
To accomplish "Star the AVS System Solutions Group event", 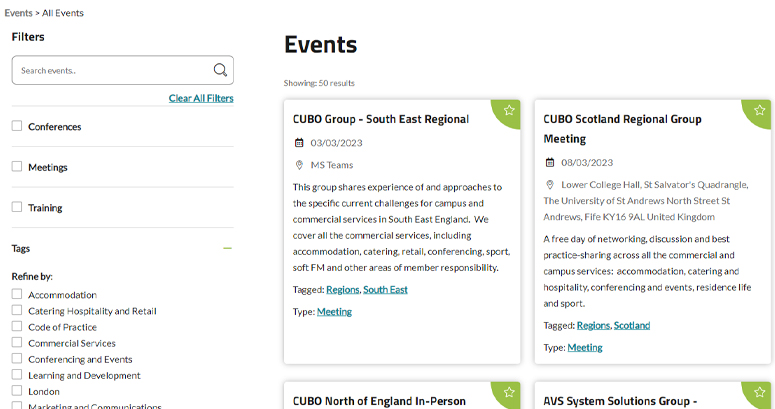I will [x=760, y=392].
